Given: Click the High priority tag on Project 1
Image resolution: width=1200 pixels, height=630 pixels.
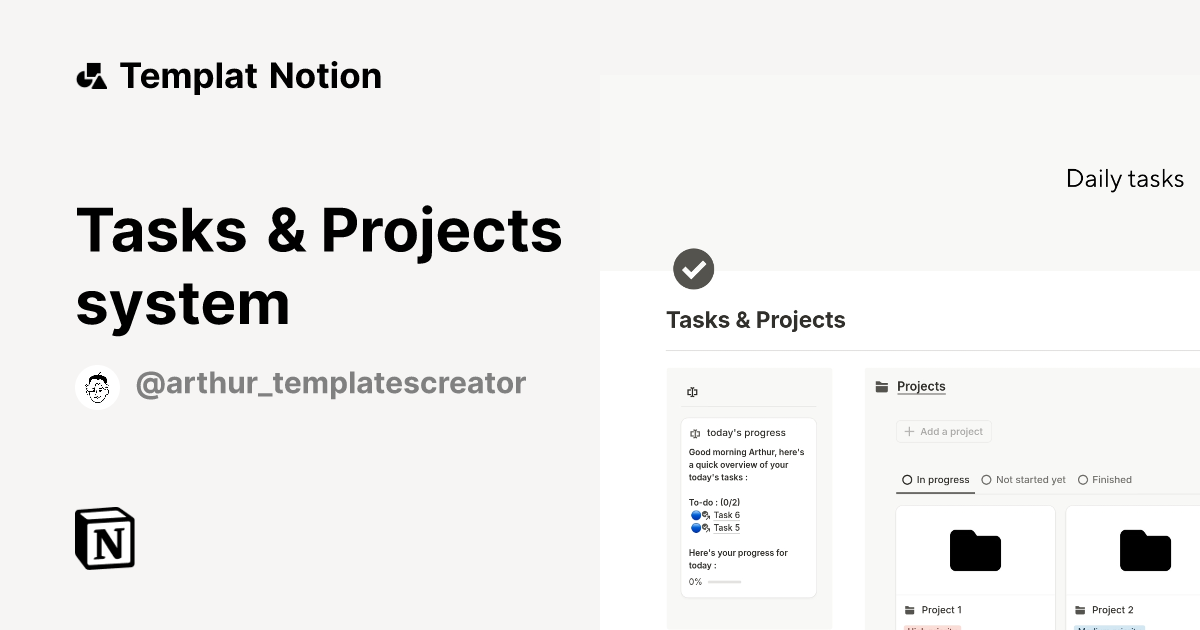Looking at the screenshot, I should 931,629.
